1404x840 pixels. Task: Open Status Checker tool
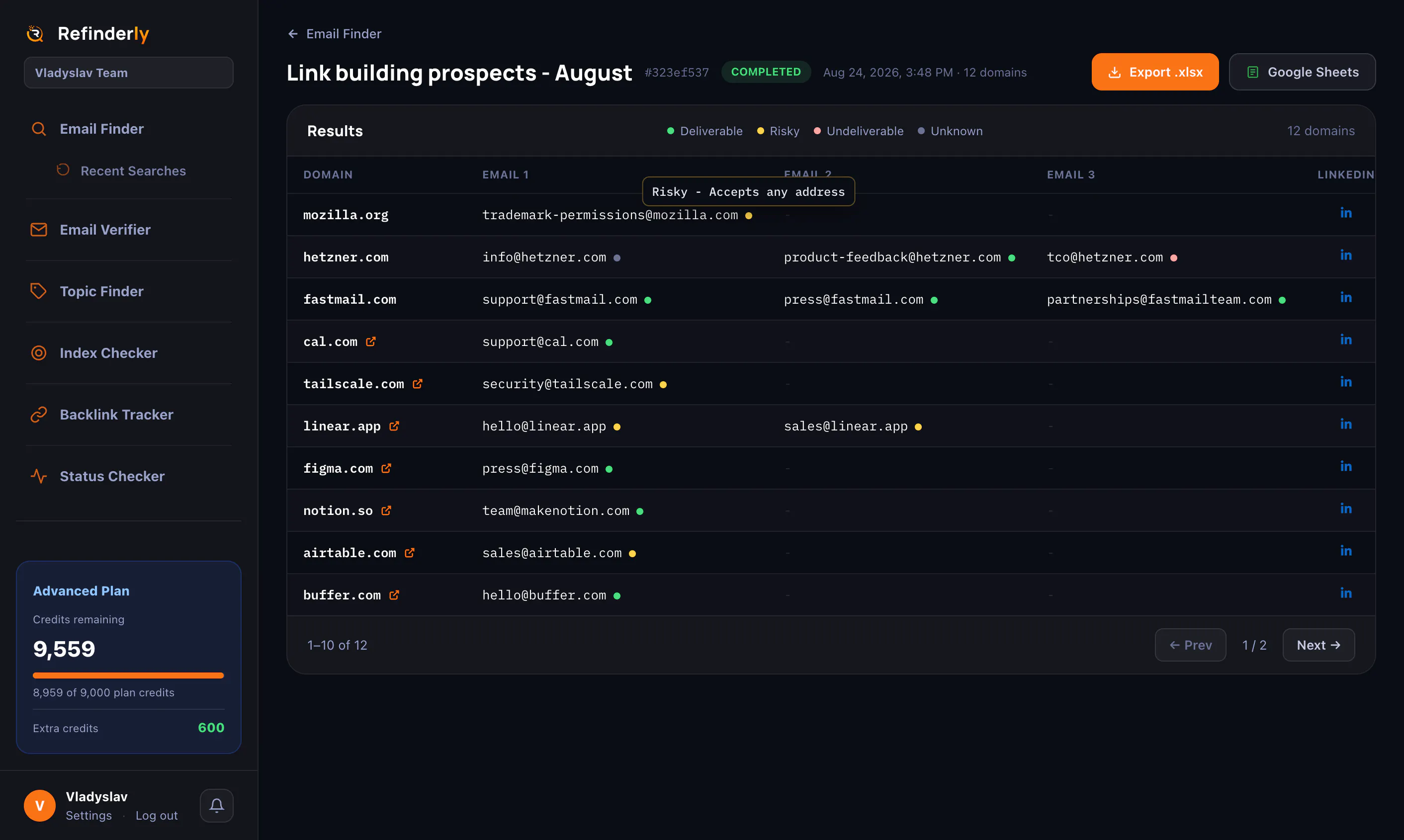click(112, 477)
